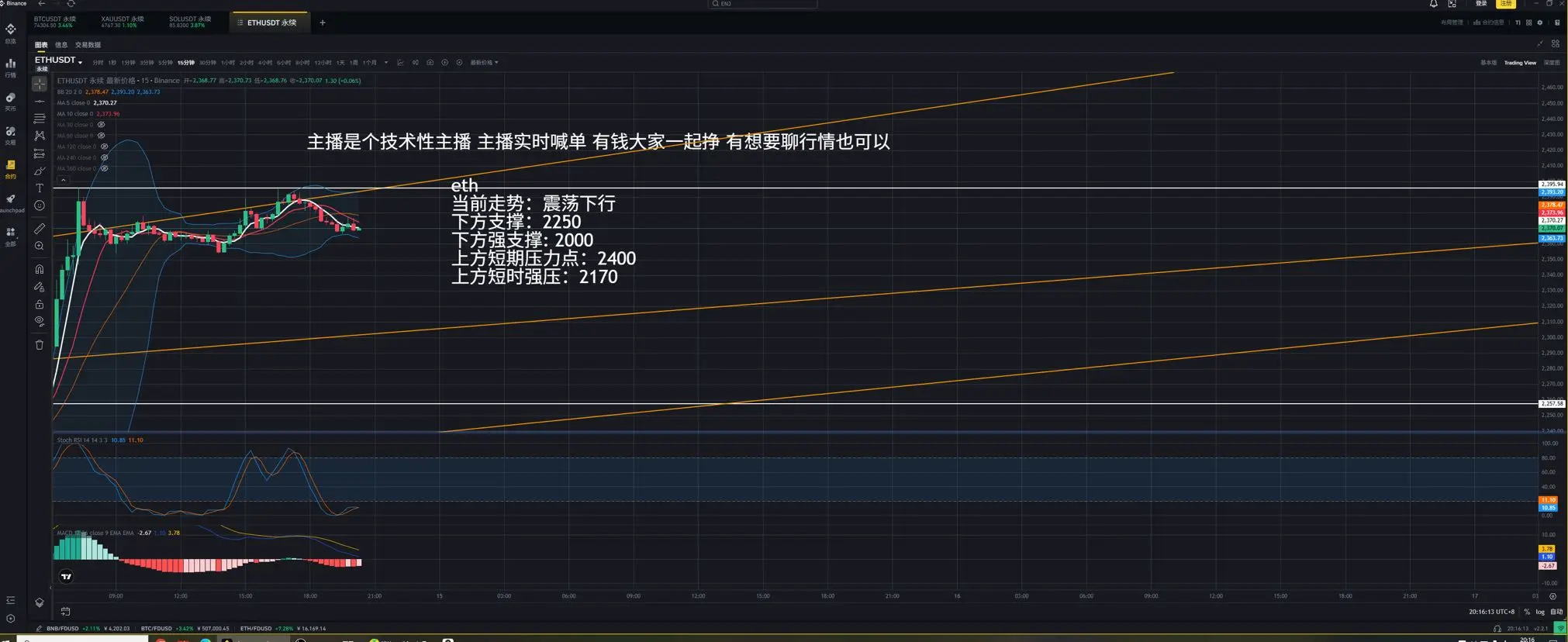
Task: Refresh the page with reload icon
Action: click(71, 4)
